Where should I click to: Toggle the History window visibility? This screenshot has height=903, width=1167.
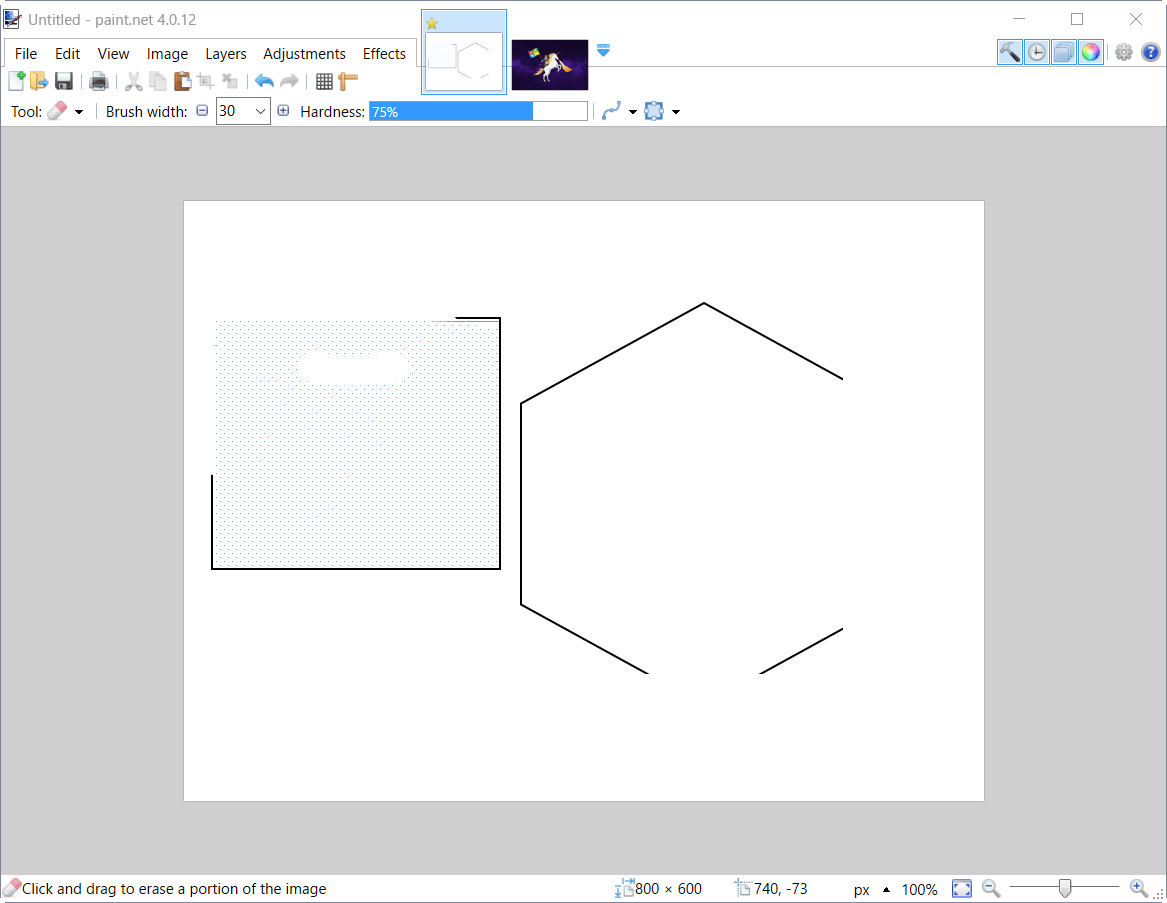1037,51
